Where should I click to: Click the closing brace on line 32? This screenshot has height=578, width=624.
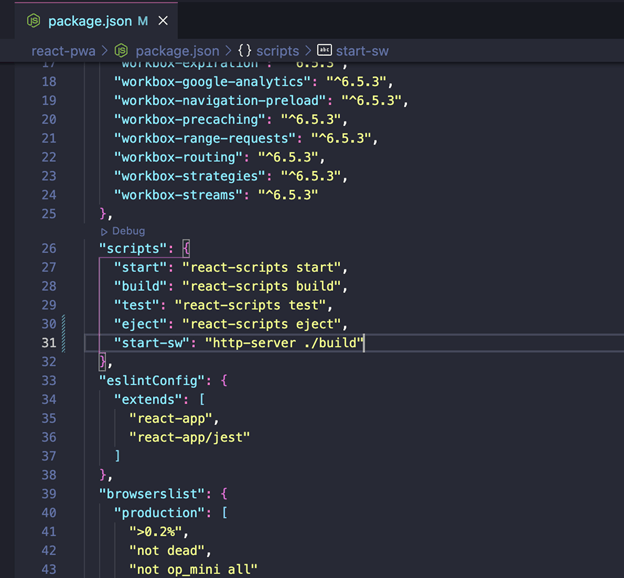(x=103, y=361)
